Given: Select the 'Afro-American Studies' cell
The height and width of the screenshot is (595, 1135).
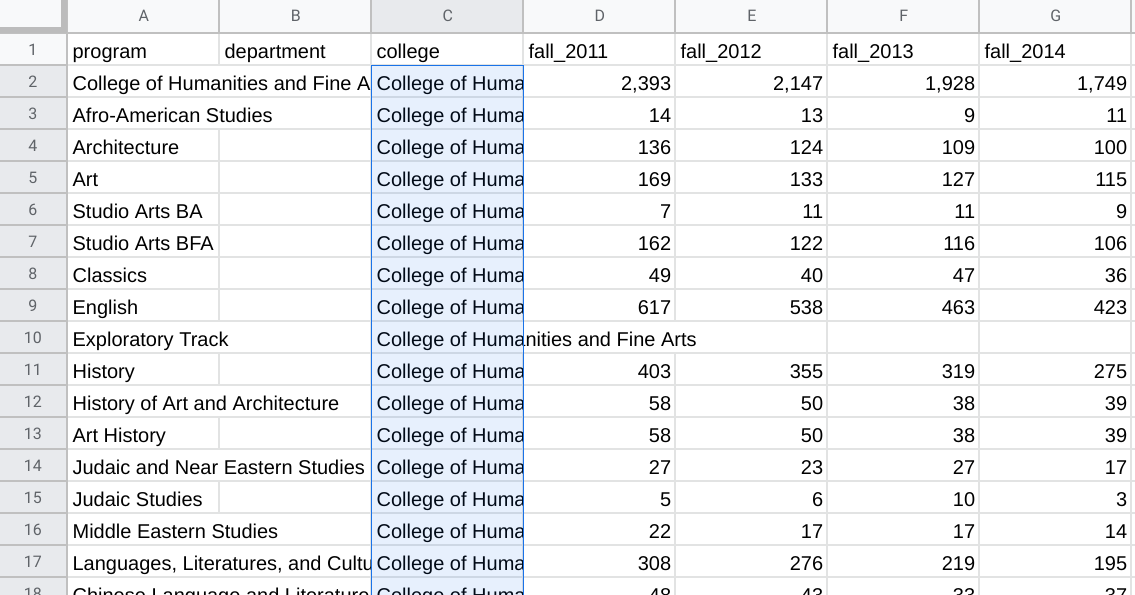Looking at the screenshot, I should (x=143, y=115).
